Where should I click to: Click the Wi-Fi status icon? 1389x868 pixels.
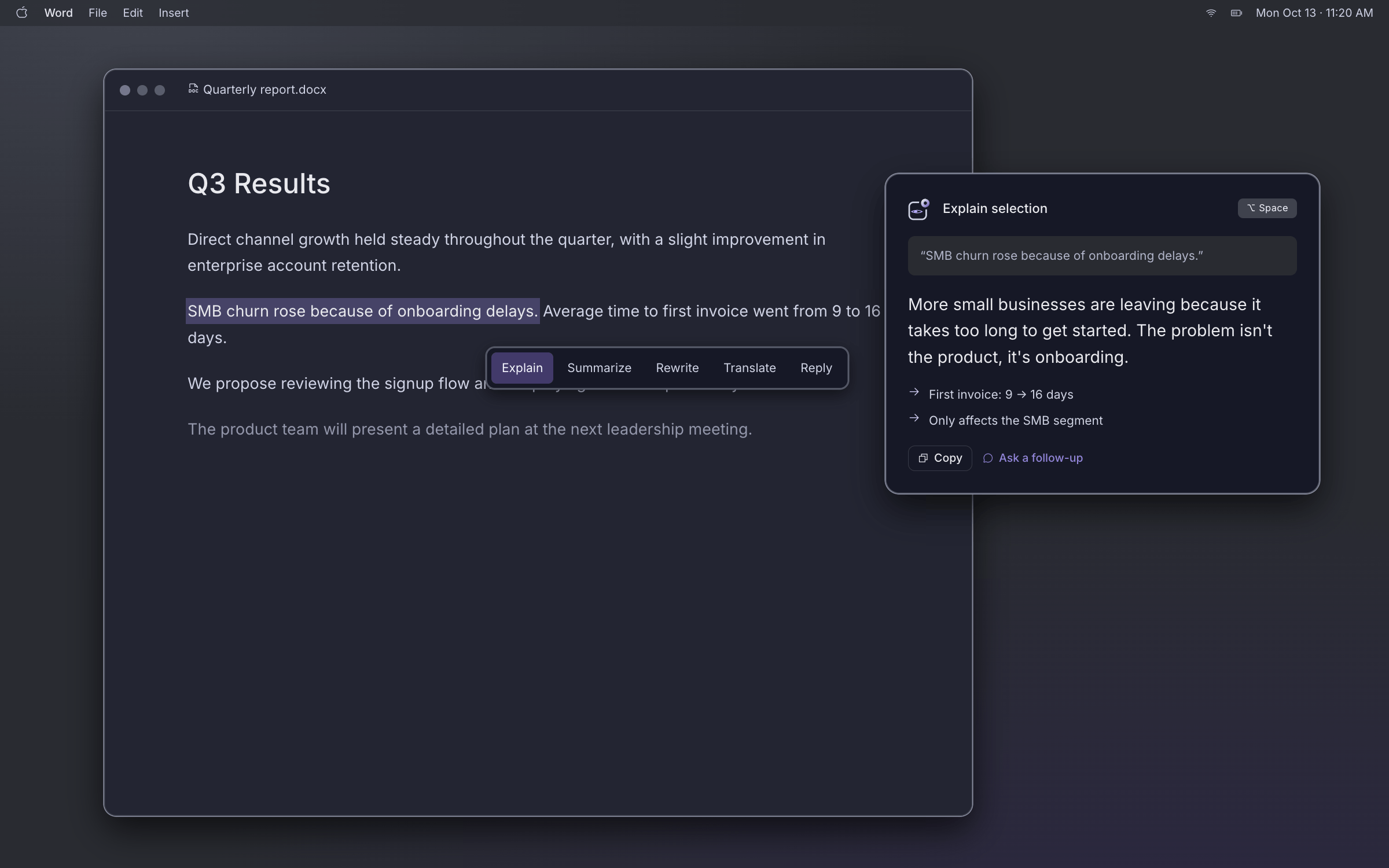coord(1211,13)
